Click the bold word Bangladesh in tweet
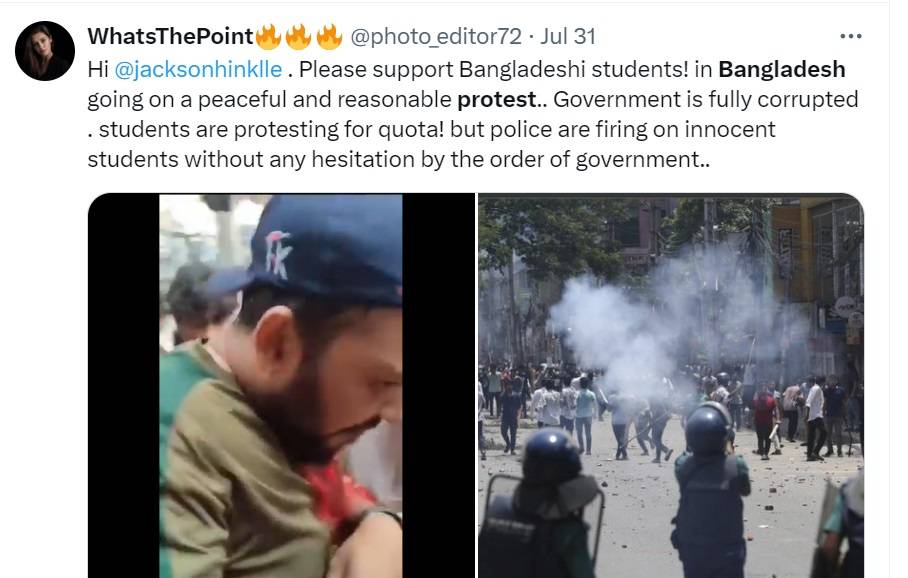908x578 pixels. click(x=782, y=69)
